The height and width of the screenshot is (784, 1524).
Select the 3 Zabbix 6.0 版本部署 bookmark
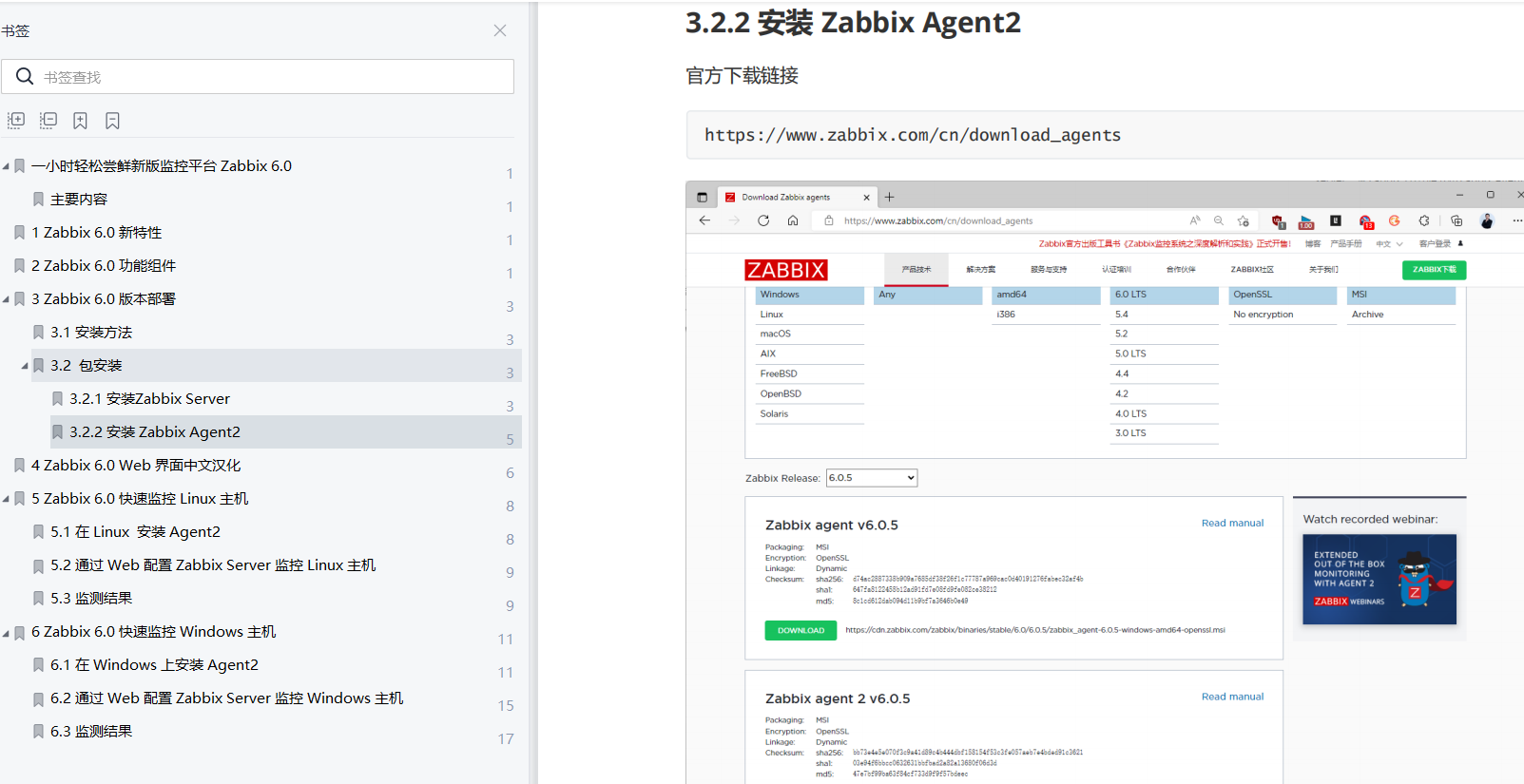click(x=104, y=298)
